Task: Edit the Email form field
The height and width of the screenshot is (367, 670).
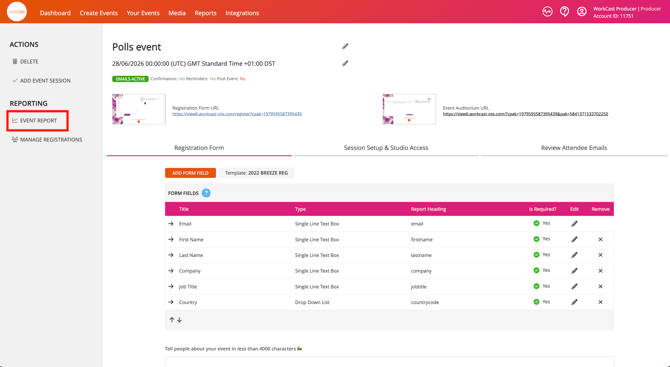Action: point(574,223)
